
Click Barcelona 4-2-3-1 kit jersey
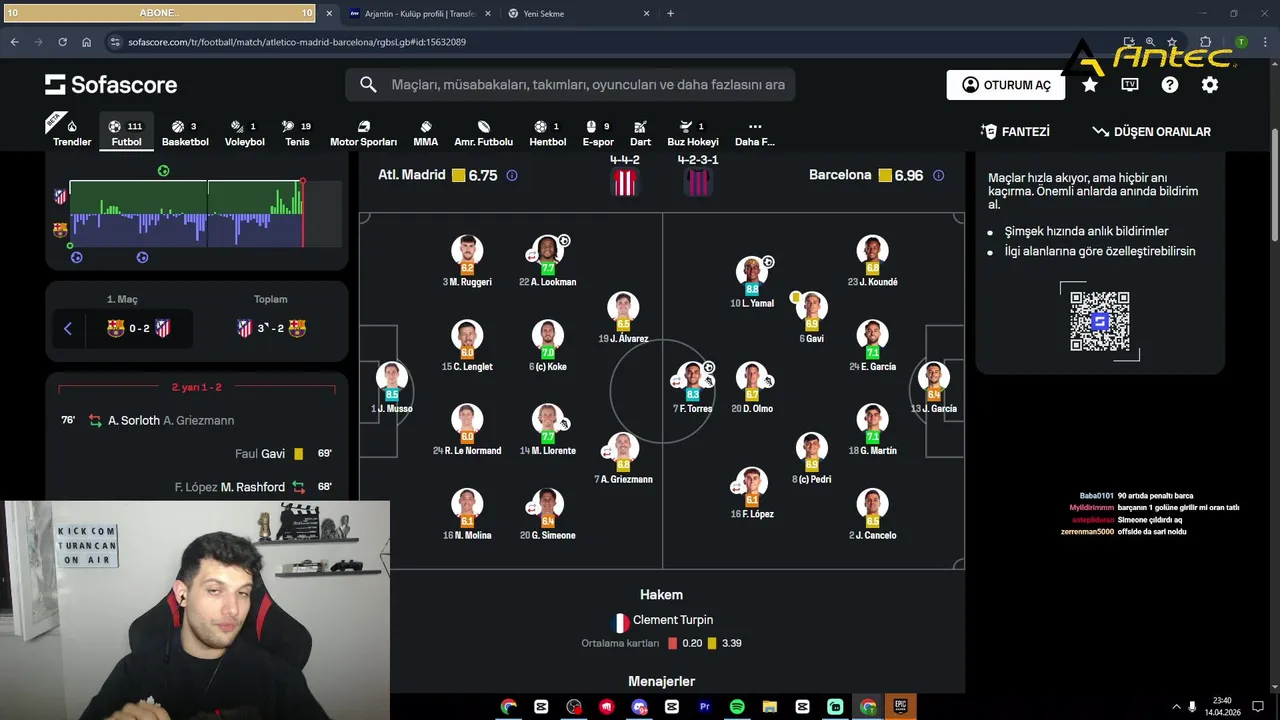pyautogui.click(x=697, y=182)
